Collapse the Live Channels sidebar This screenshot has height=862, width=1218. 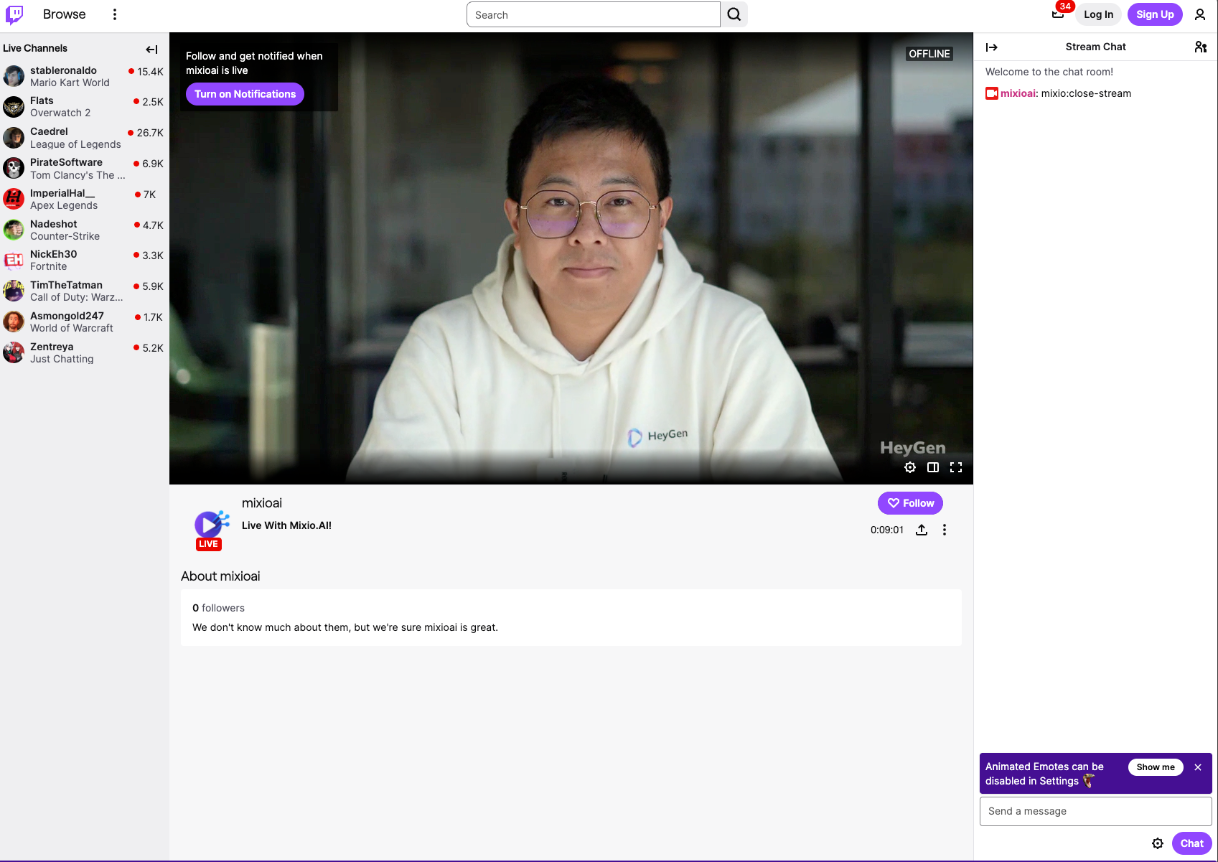point(152,49)
